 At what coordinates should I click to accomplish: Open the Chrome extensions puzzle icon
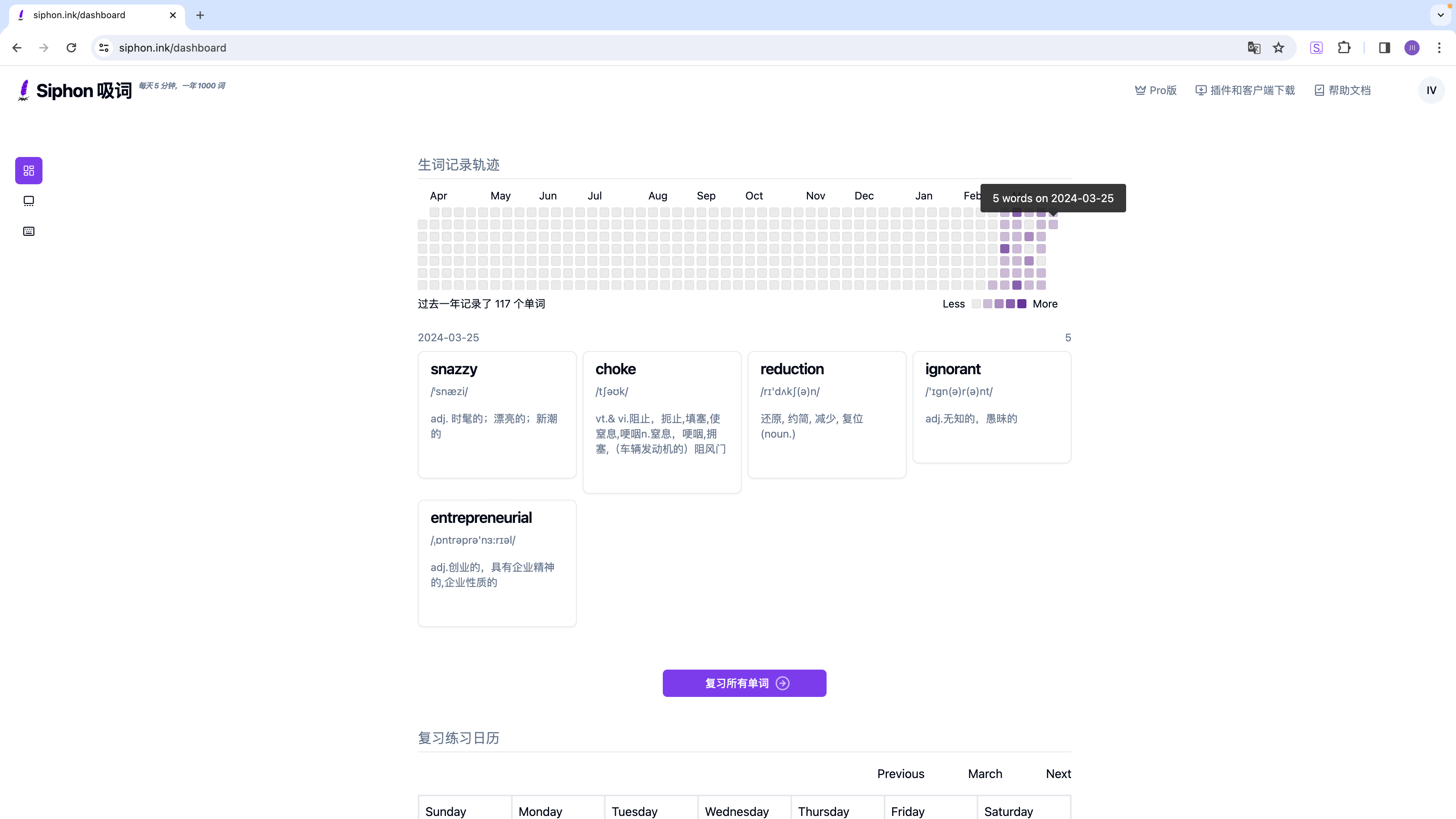coord(1344,48)
